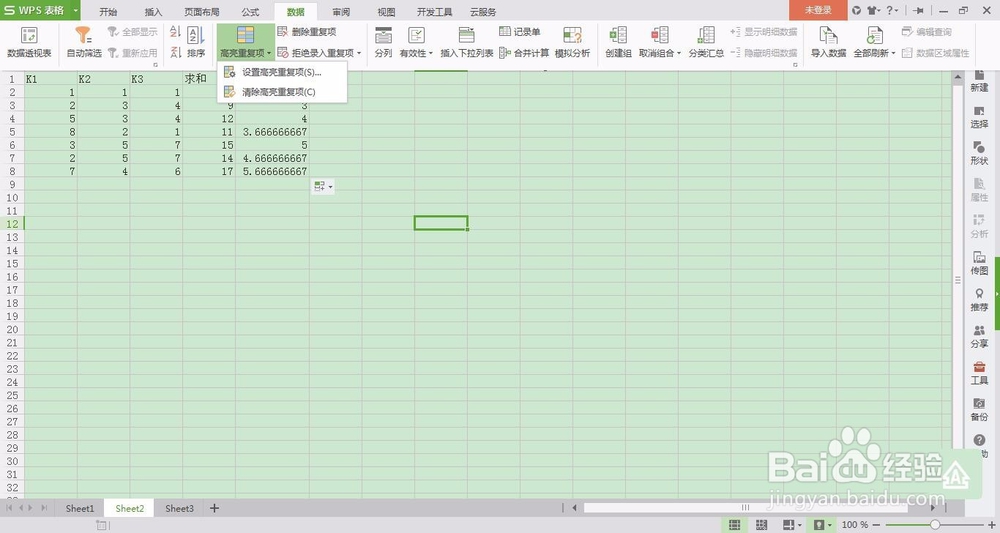Open 推荐 in the right sidebar
This screenshot has width=1000, height=533.
coord(979,300)
